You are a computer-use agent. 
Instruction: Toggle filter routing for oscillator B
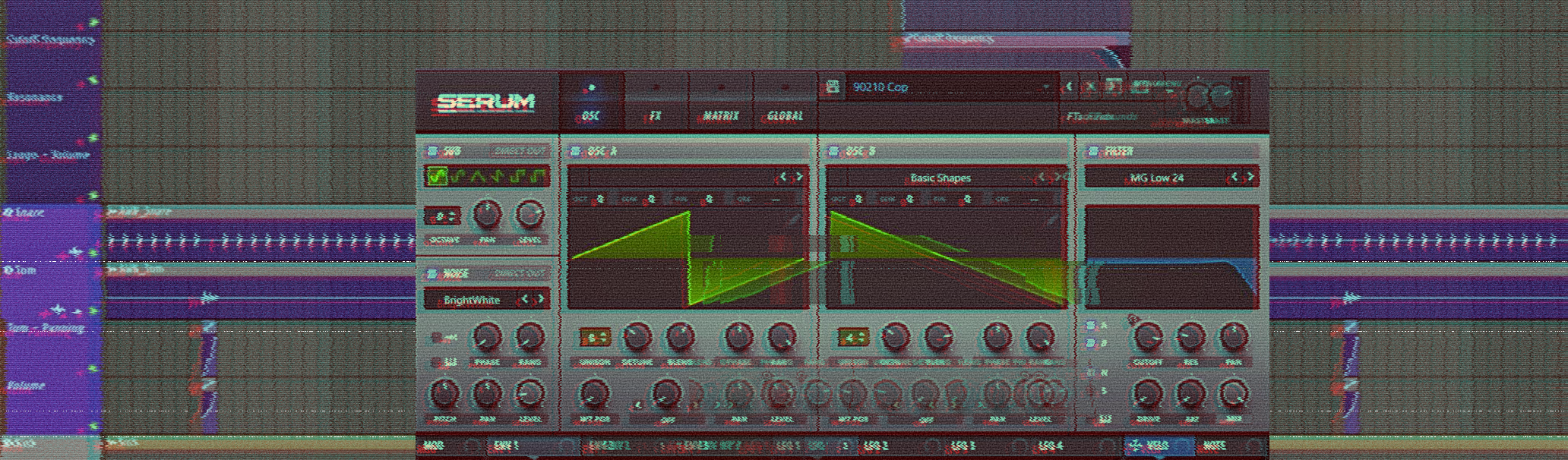1092,343
